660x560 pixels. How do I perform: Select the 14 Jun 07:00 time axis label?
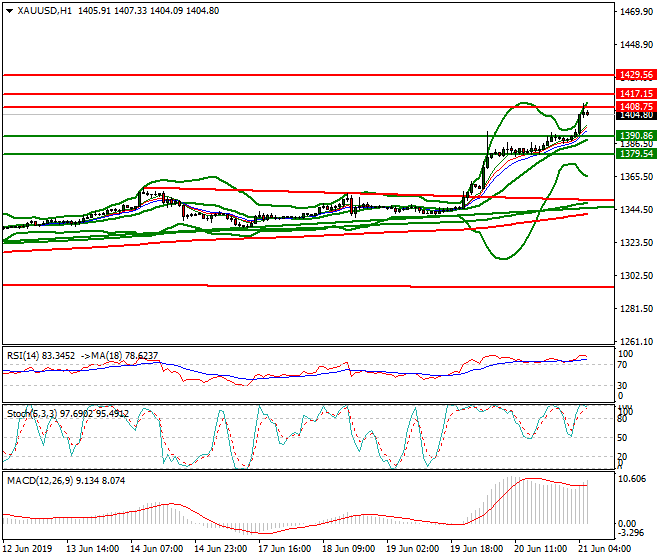coord(157,549)
